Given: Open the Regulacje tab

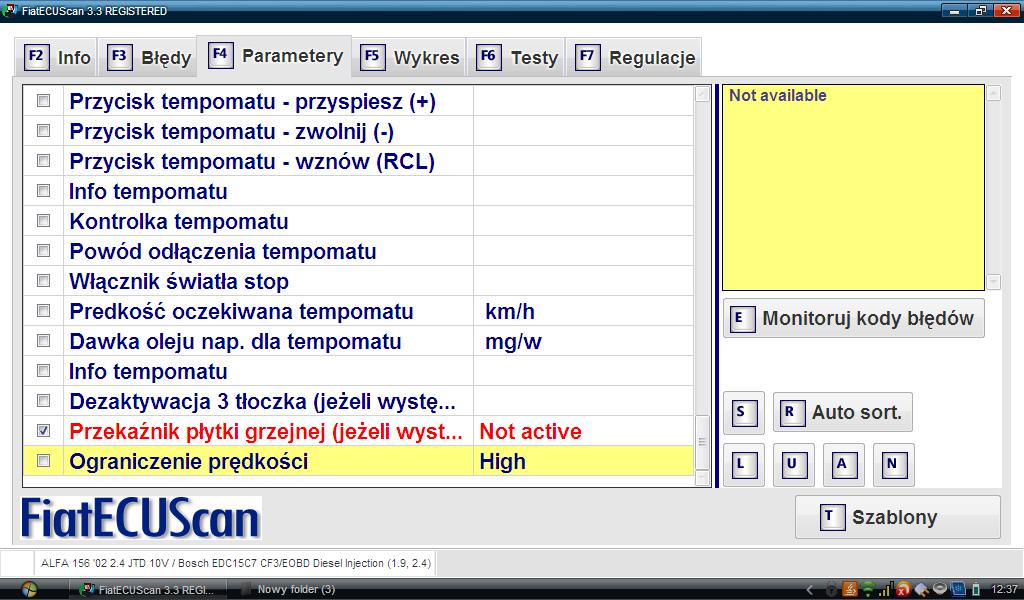Looking at the screenshot, I should coord(634,57).
